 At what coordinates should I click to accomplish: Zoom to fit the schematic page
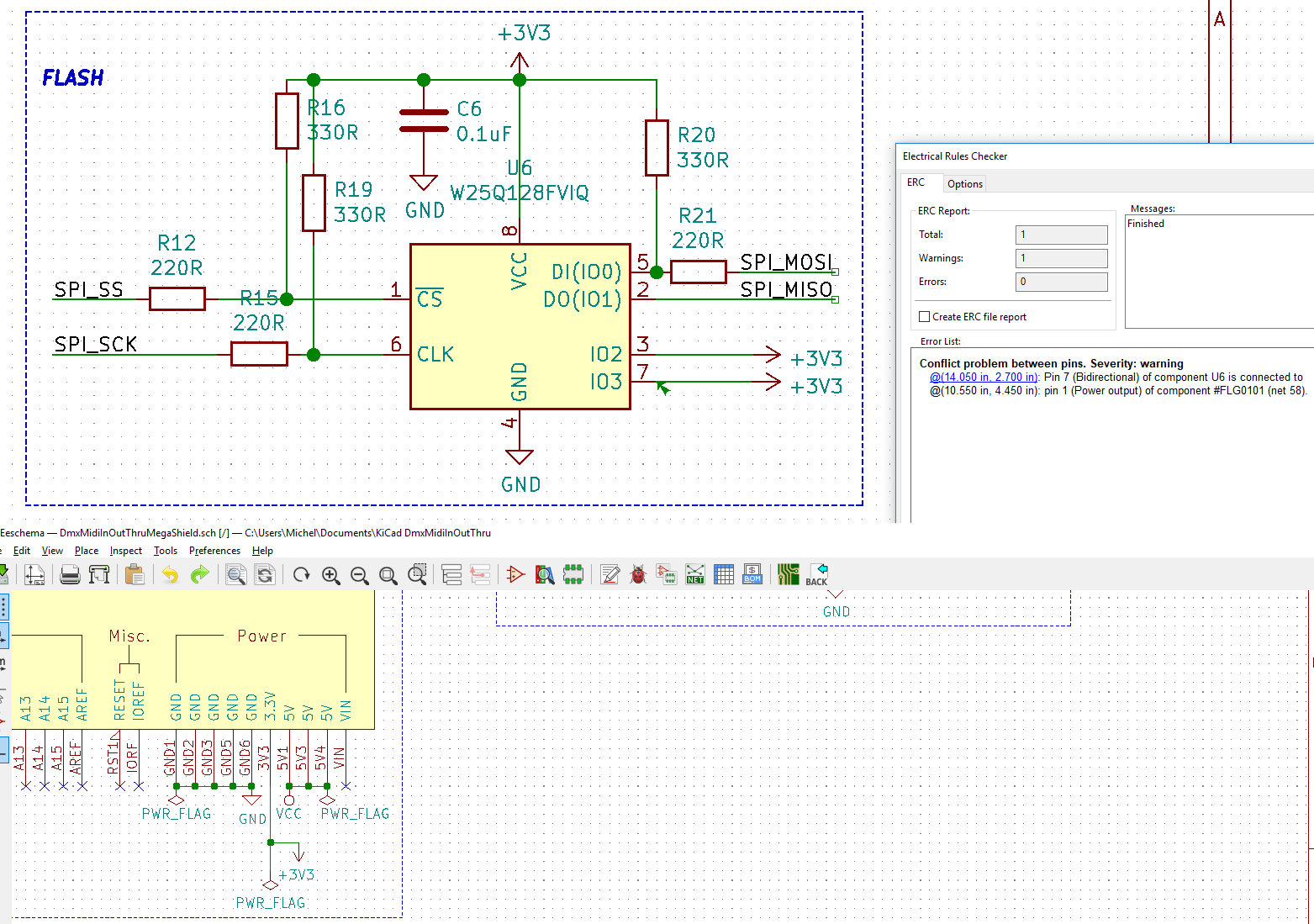click(388, 575)
